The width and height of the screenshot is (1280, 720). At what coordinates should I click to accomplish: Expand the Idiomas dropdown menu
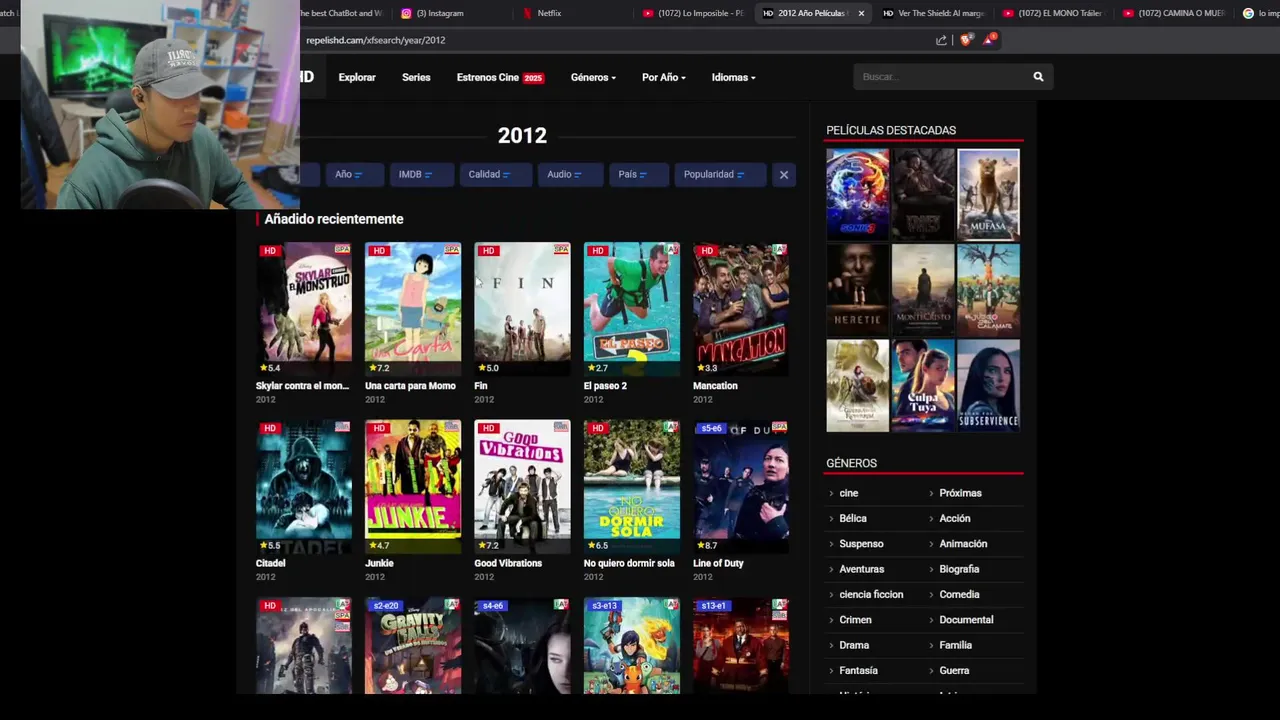734,77
